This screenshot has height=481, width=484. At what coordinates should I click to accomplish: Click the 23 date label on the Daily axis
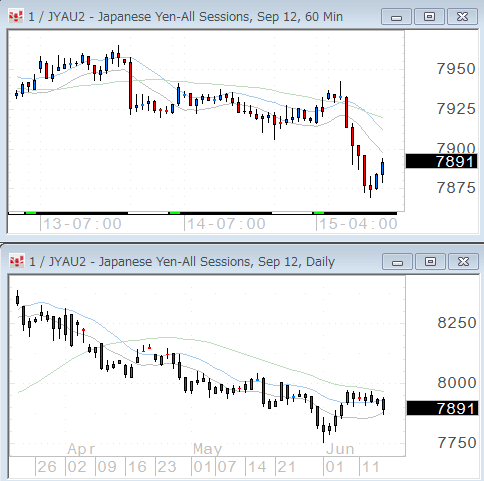pos(167,467)
